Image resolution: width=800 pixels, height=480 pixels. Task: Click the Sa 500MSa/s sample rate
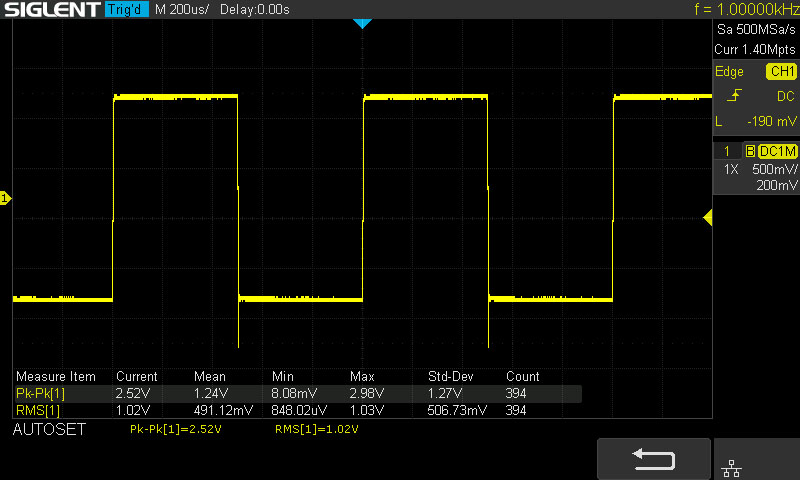coord(756,30)
